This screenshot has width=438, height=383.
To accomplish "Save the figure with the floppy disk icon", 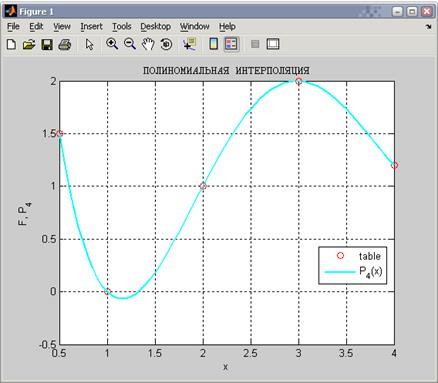I will (x=47, y=44).
